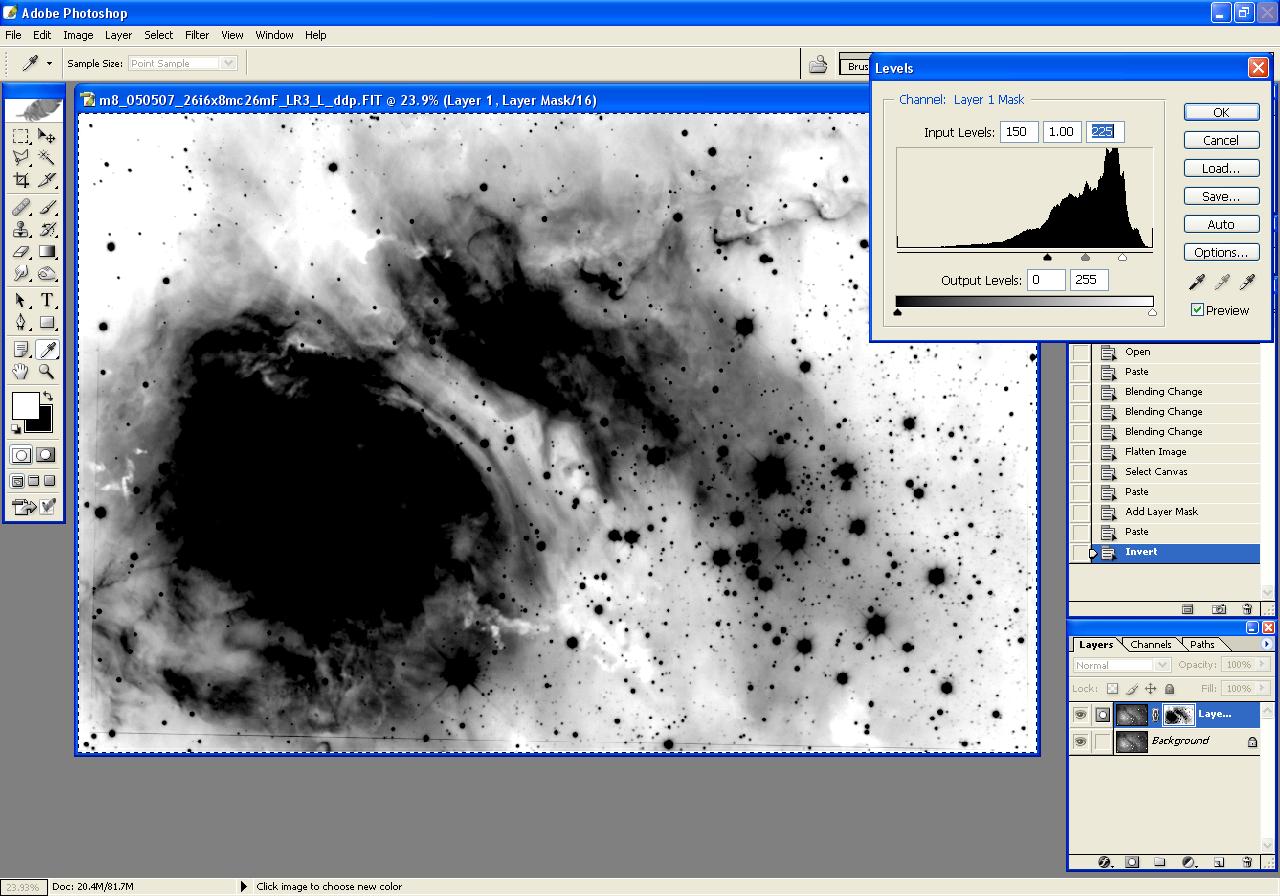Pick the Type tool

pyautogui.click(x=46, y=301)
